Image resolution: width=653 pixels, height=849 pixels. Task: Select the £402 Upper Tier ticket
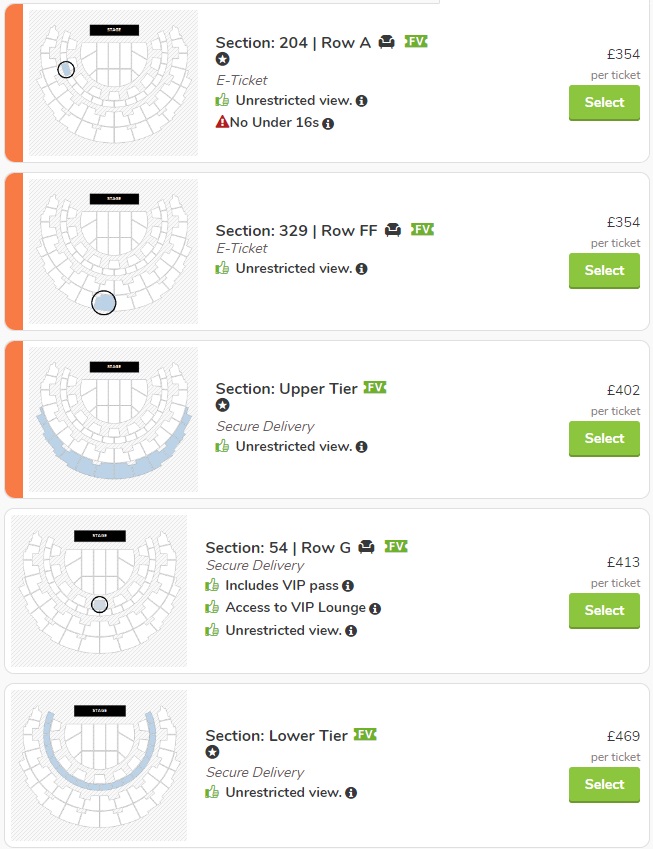[x=604, y=439]
